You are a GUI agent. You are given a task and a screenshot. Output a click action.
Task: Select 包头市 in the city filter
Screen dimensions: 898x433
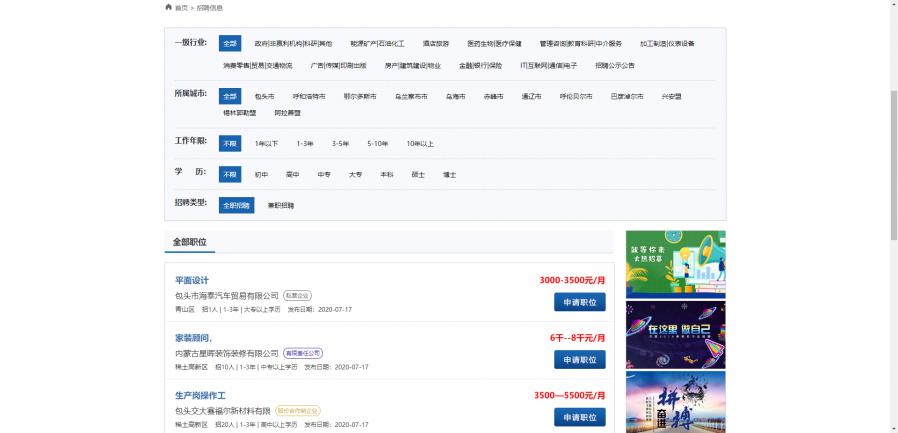(x=265, y=97)
